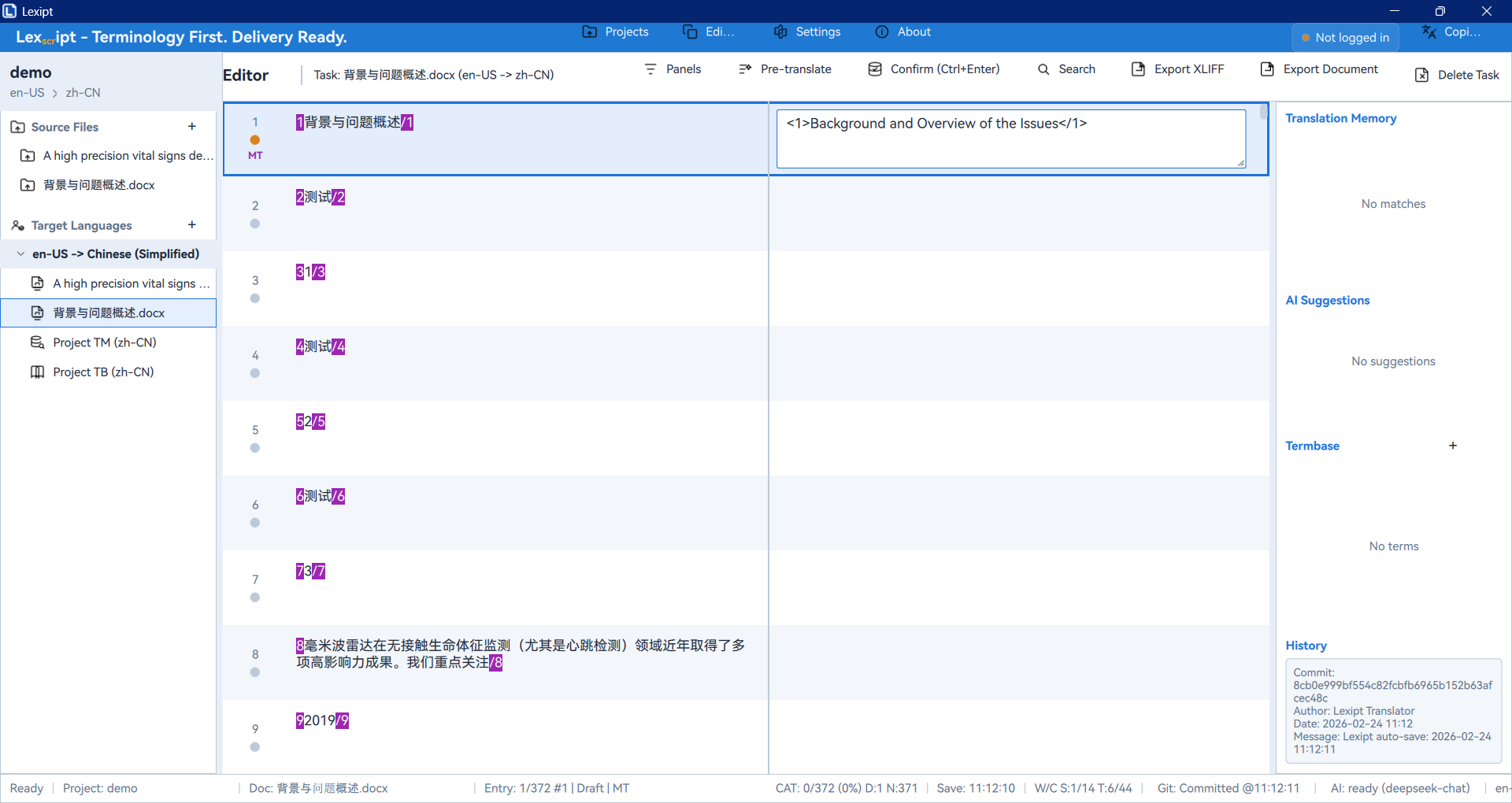1512x803 pixels.
Task: Click the Delete Task icon
Action: pos(1421,75)
